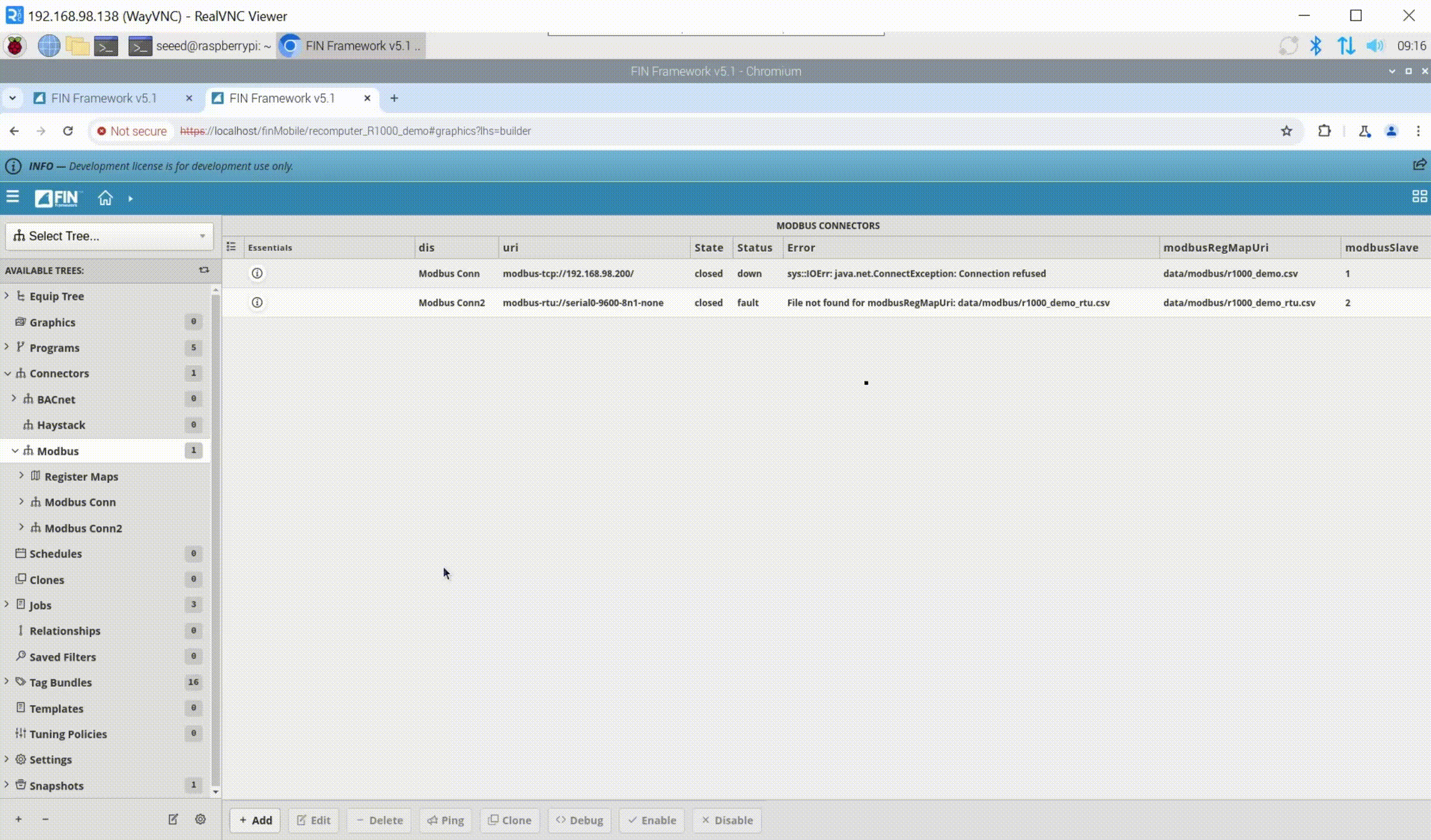Open the Chromium tab search dropdown
1431x840 pixels.
13,98
